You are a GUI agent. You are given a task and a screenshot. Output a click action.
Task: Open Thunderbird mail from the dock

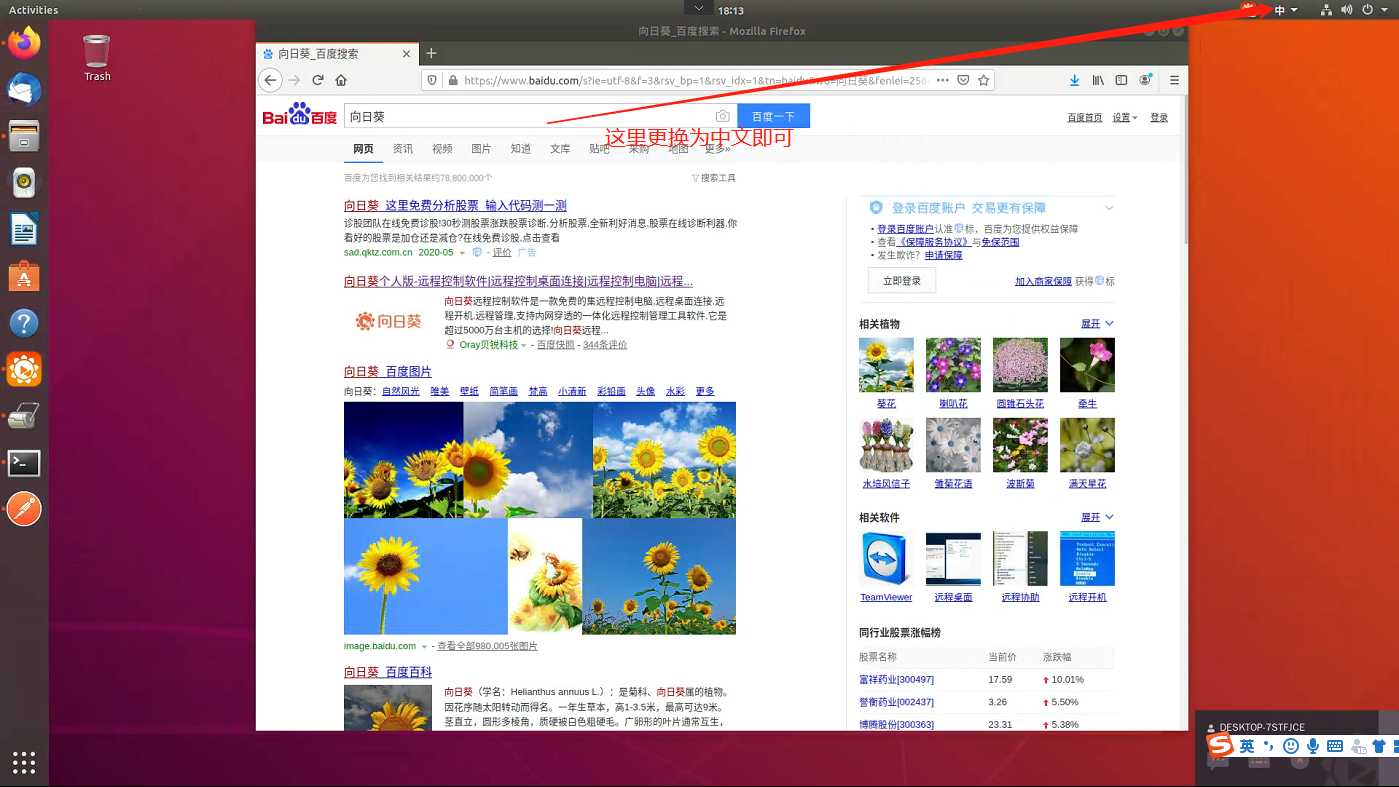pyautogui.click(x=24, y=89)
